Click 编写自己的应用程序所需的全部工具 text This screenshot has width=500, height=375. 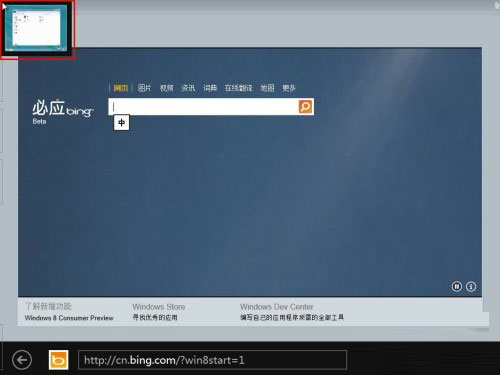292,318
